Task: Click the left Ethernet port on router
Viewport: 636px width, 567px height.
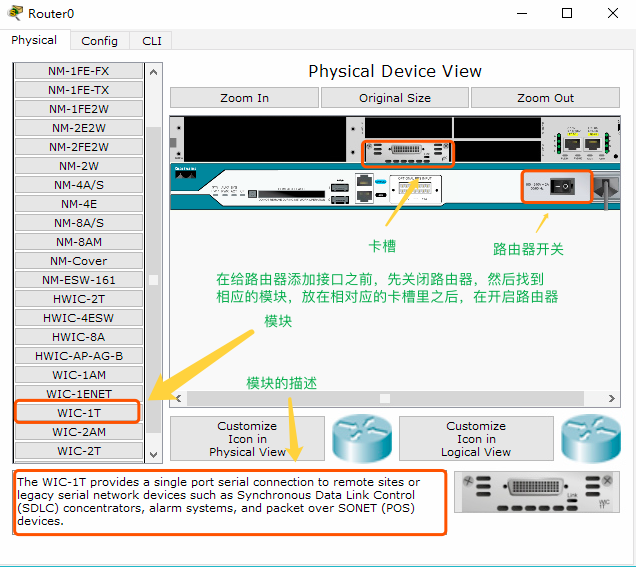Action: [x=572, y=144]
